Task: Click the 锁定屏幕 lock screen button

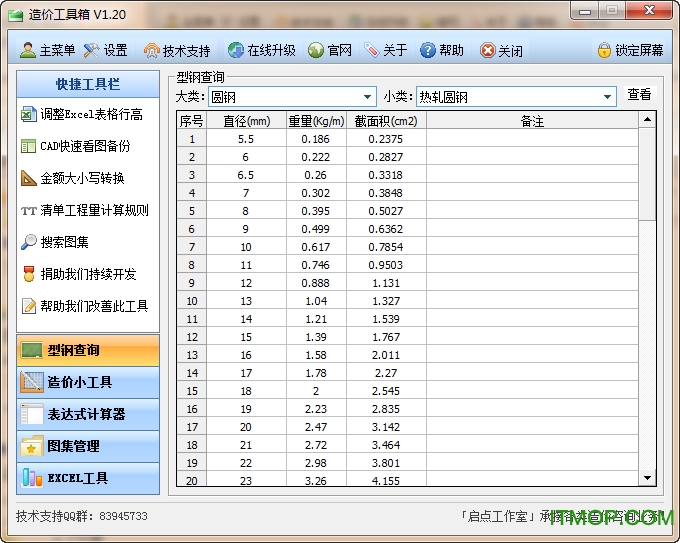Action: pos(630,50)
